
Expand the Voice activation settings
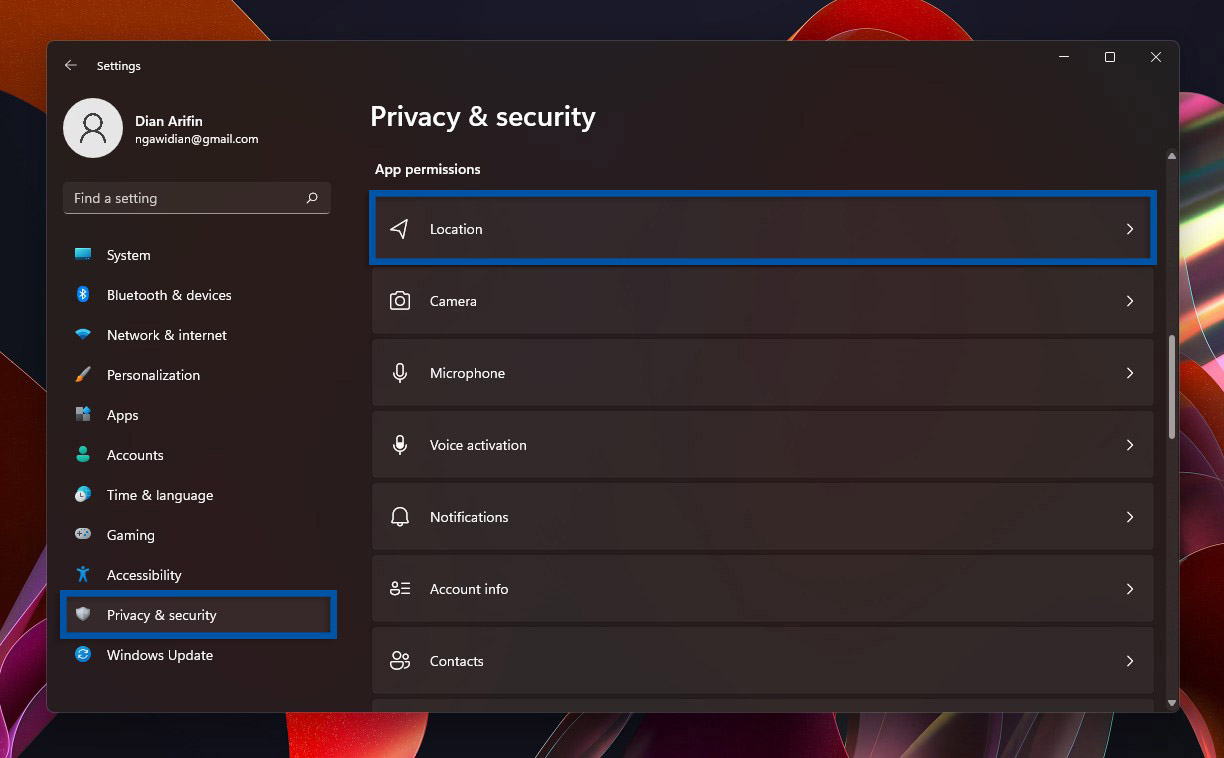[763, 445]
